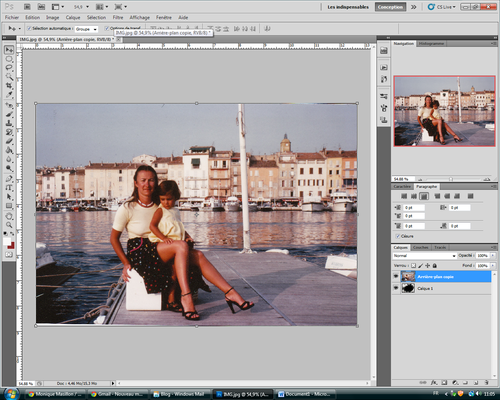Select the Elliptical Marquee tool
Screen dimensions: 500x400
tap(9, 59)
